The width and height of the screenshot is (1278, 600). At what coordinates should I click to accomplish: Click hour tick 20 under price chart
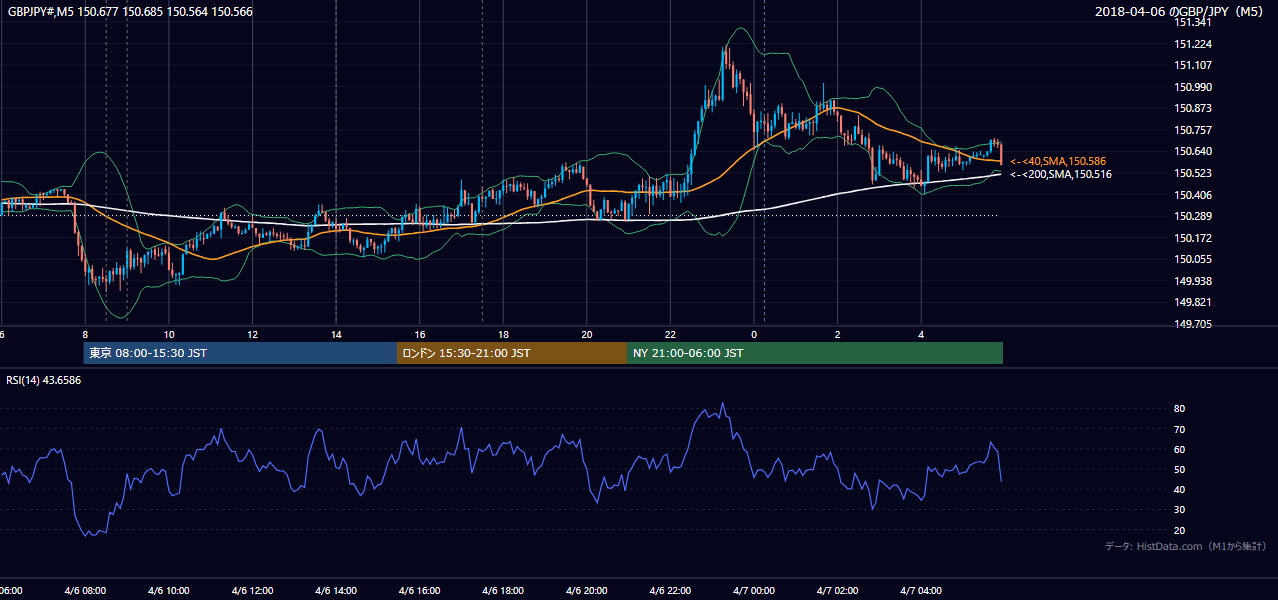[586, 335]
